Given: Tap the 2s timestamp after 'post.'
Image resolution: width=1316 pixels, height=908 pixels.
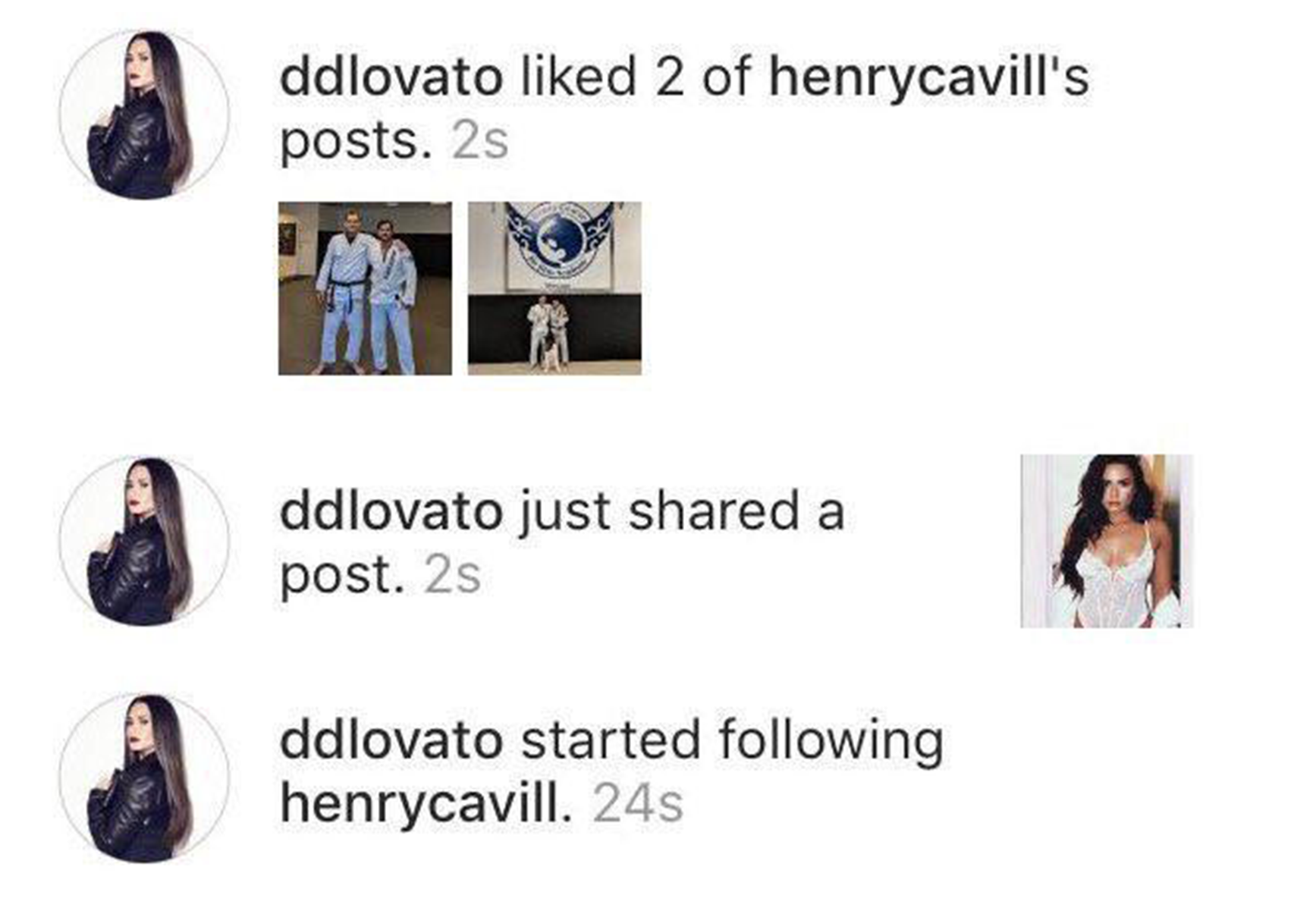Looking at the screenshot, I should (x=453, y=576).
